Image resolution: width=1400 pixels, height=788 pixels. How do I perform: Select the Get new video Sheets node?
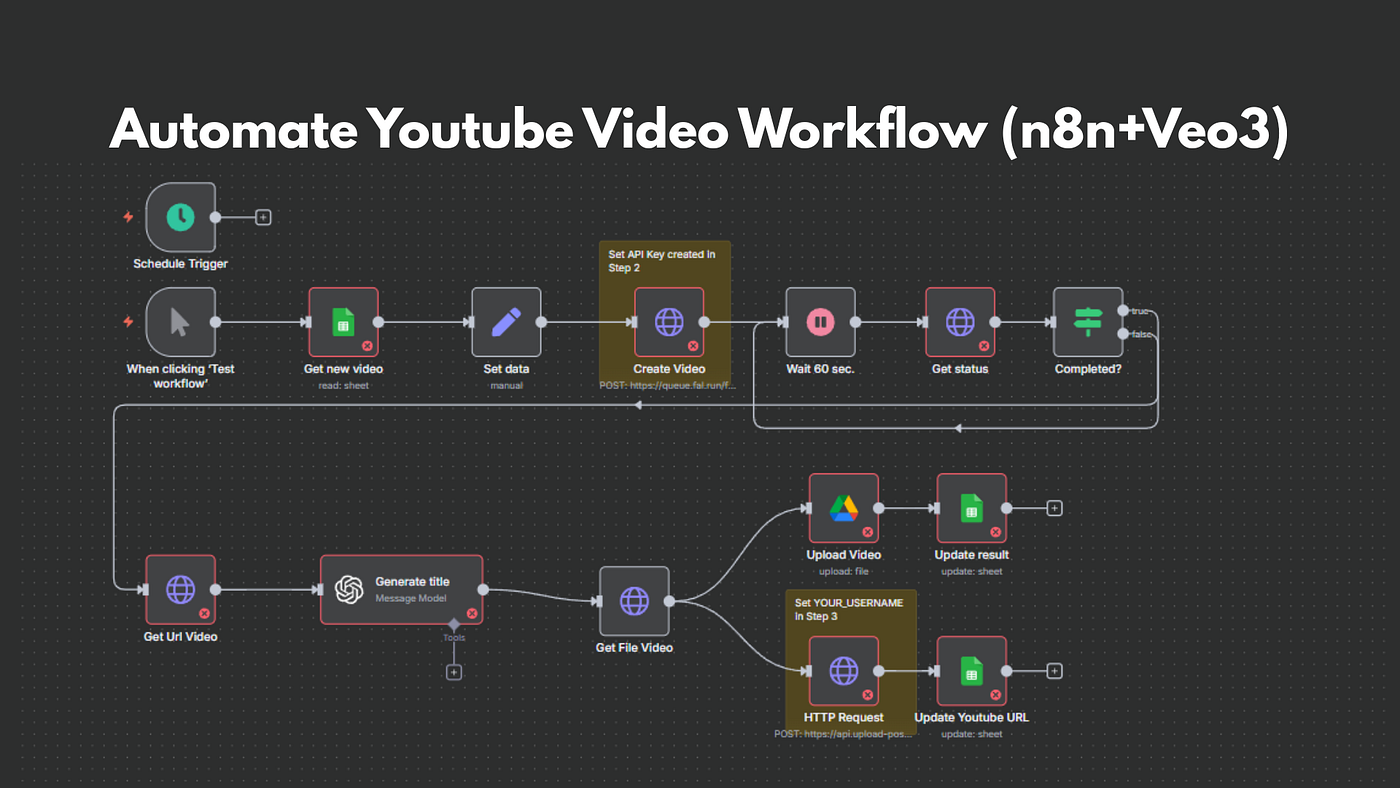pos(343,323)
